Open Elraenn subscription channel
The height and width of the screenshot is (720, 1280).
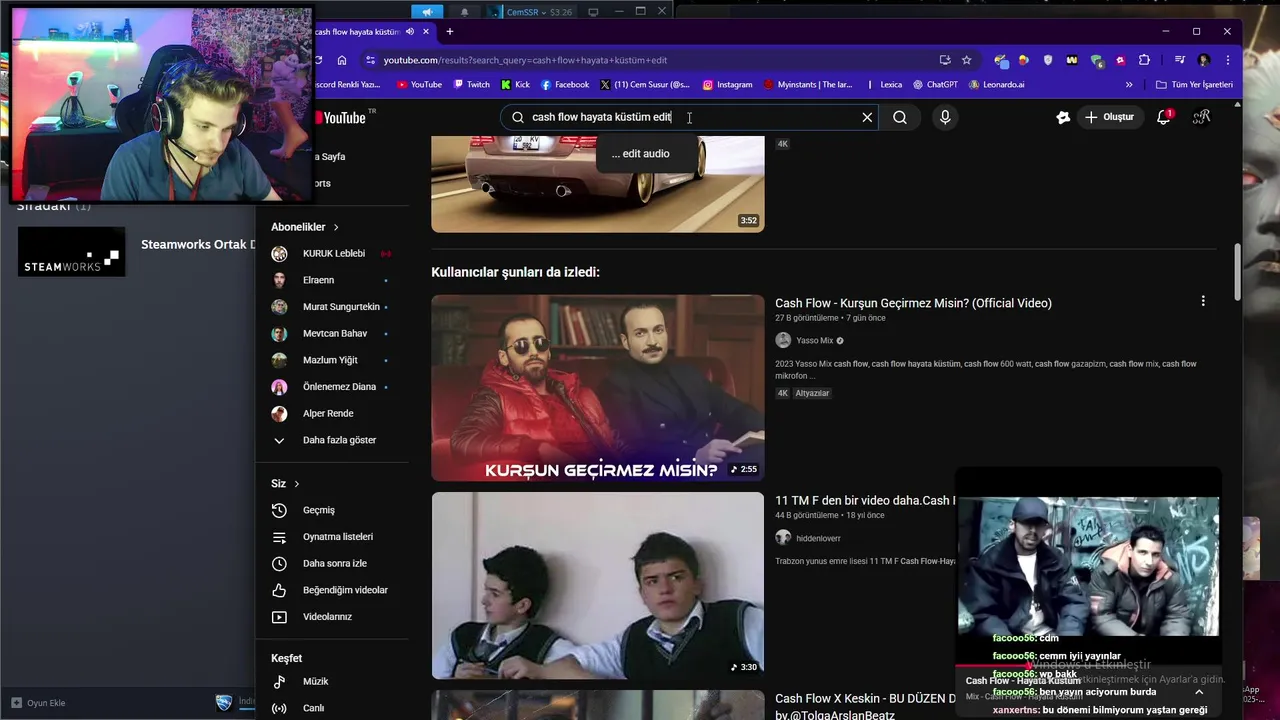point(318,280)
